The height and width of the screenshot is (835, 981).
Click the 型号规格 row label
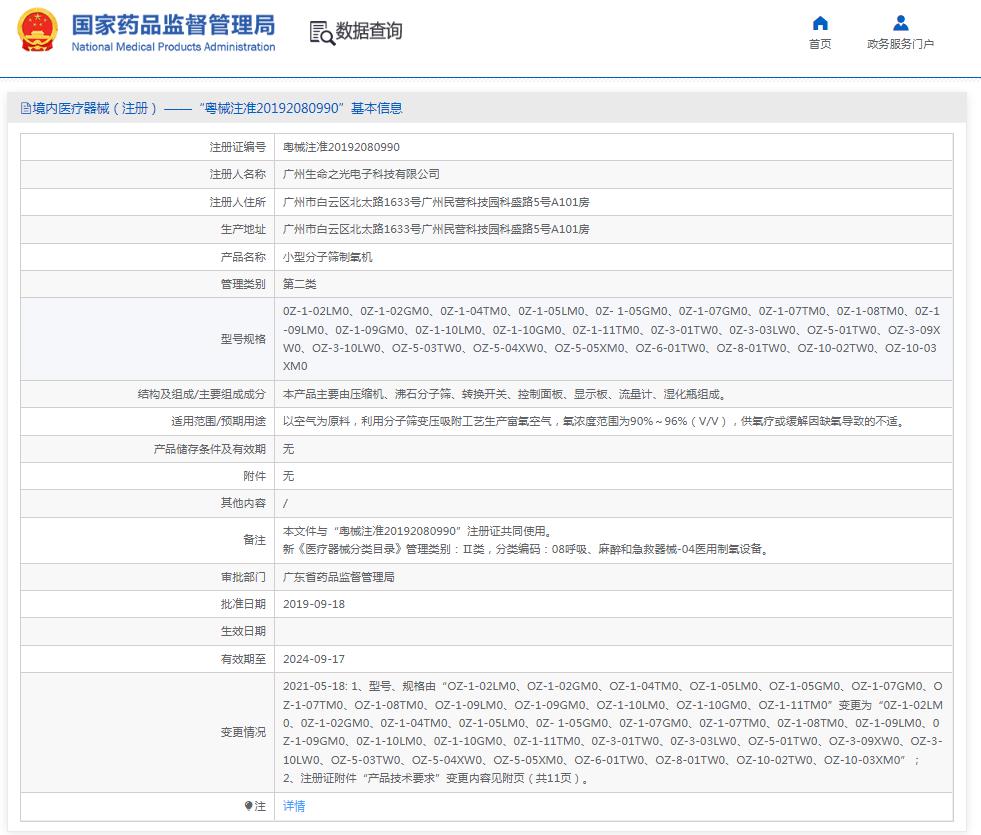[243, 339]
